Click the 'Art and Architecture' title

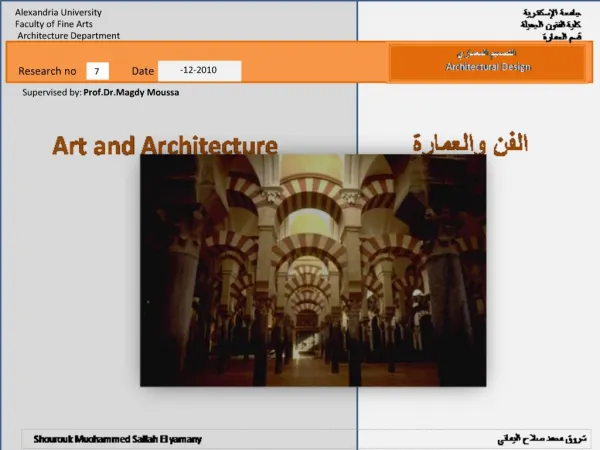pos(165,146)
